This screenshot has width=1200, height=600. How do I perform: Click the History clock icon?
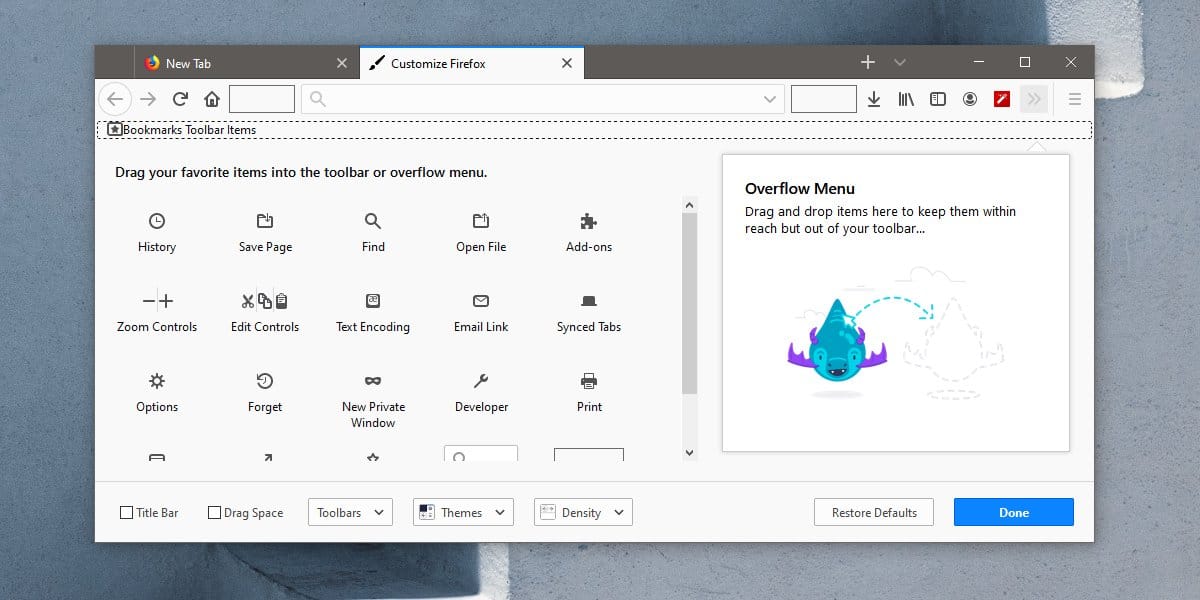[157, 221]
